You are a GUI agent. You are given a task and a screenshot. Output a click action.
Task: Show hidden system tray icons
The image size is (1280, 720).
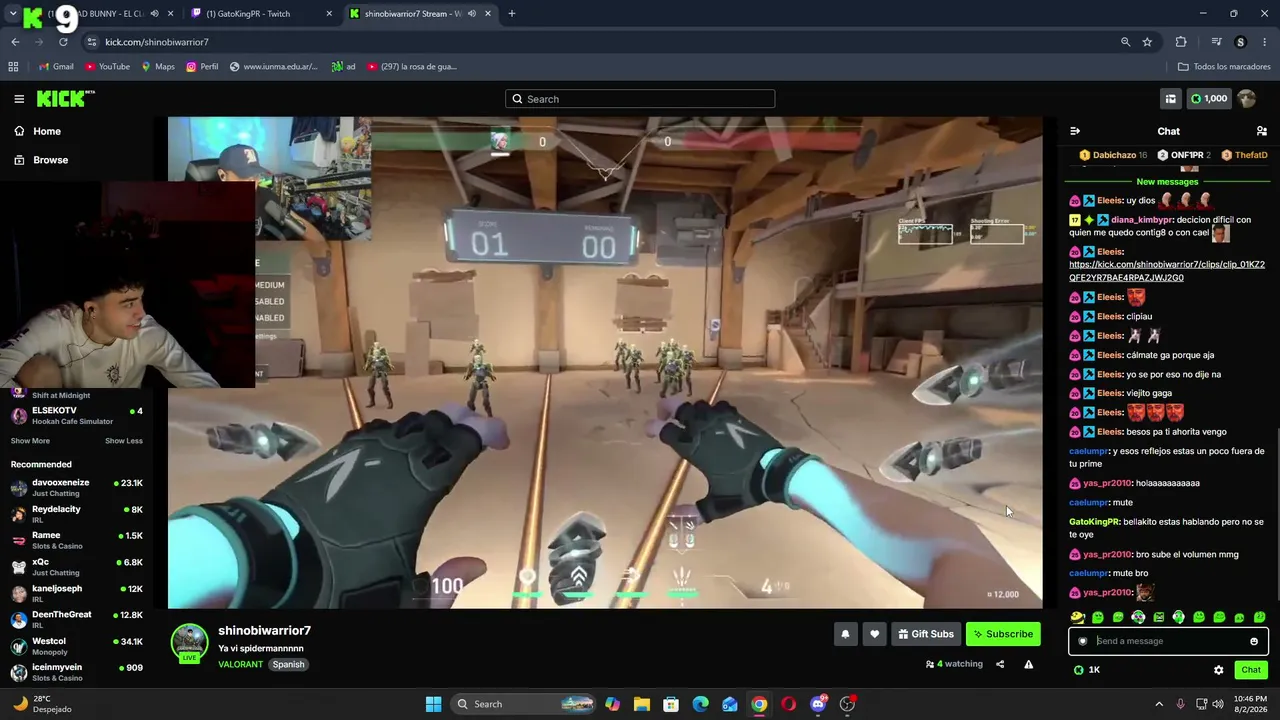[1159, 704]
